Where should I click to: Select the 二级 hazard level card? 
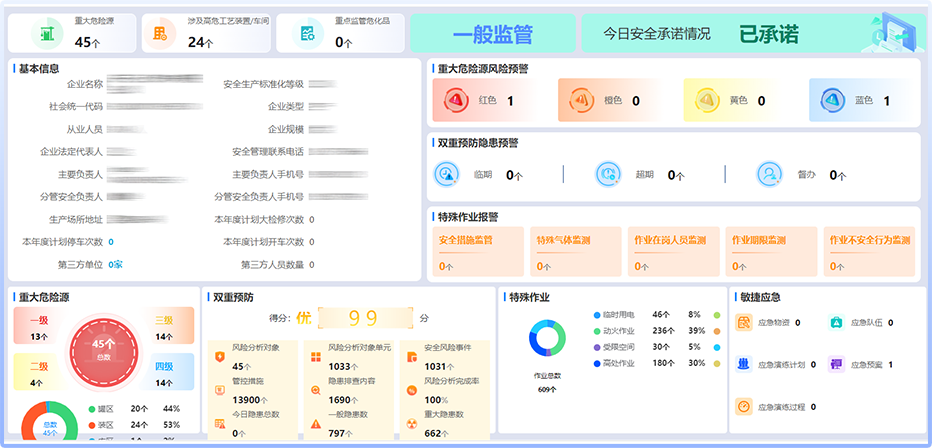[40, 371]
